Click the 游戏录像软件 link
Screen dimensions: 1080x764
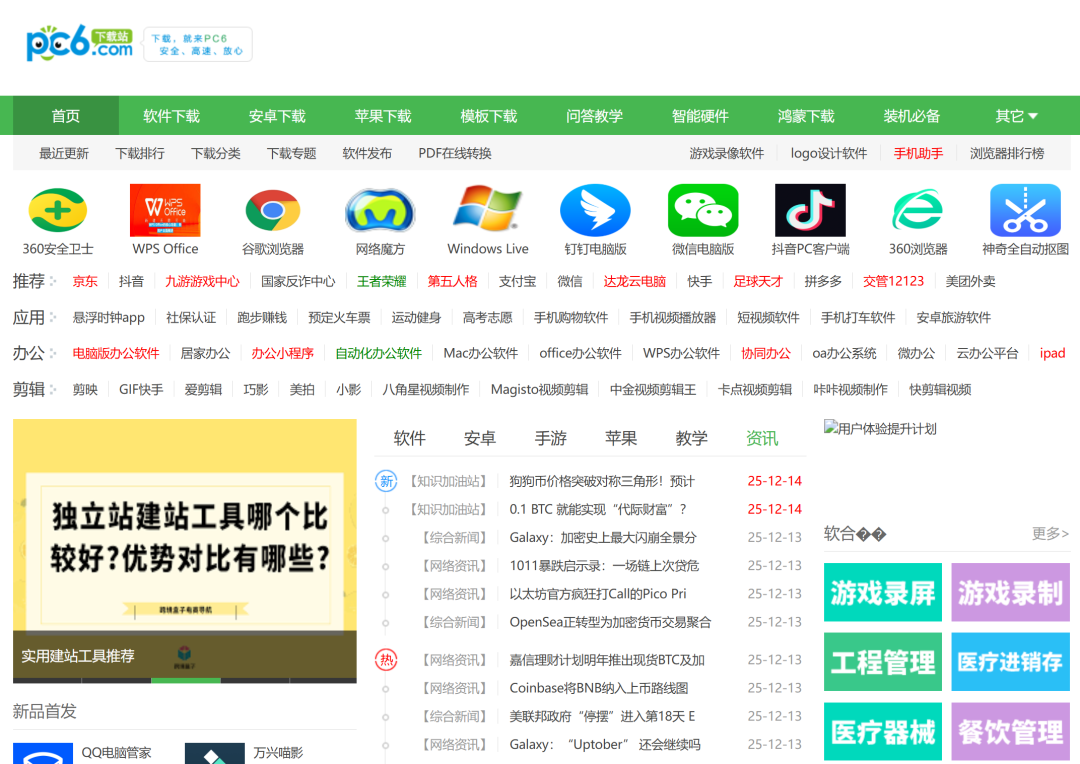pos(727,153)
